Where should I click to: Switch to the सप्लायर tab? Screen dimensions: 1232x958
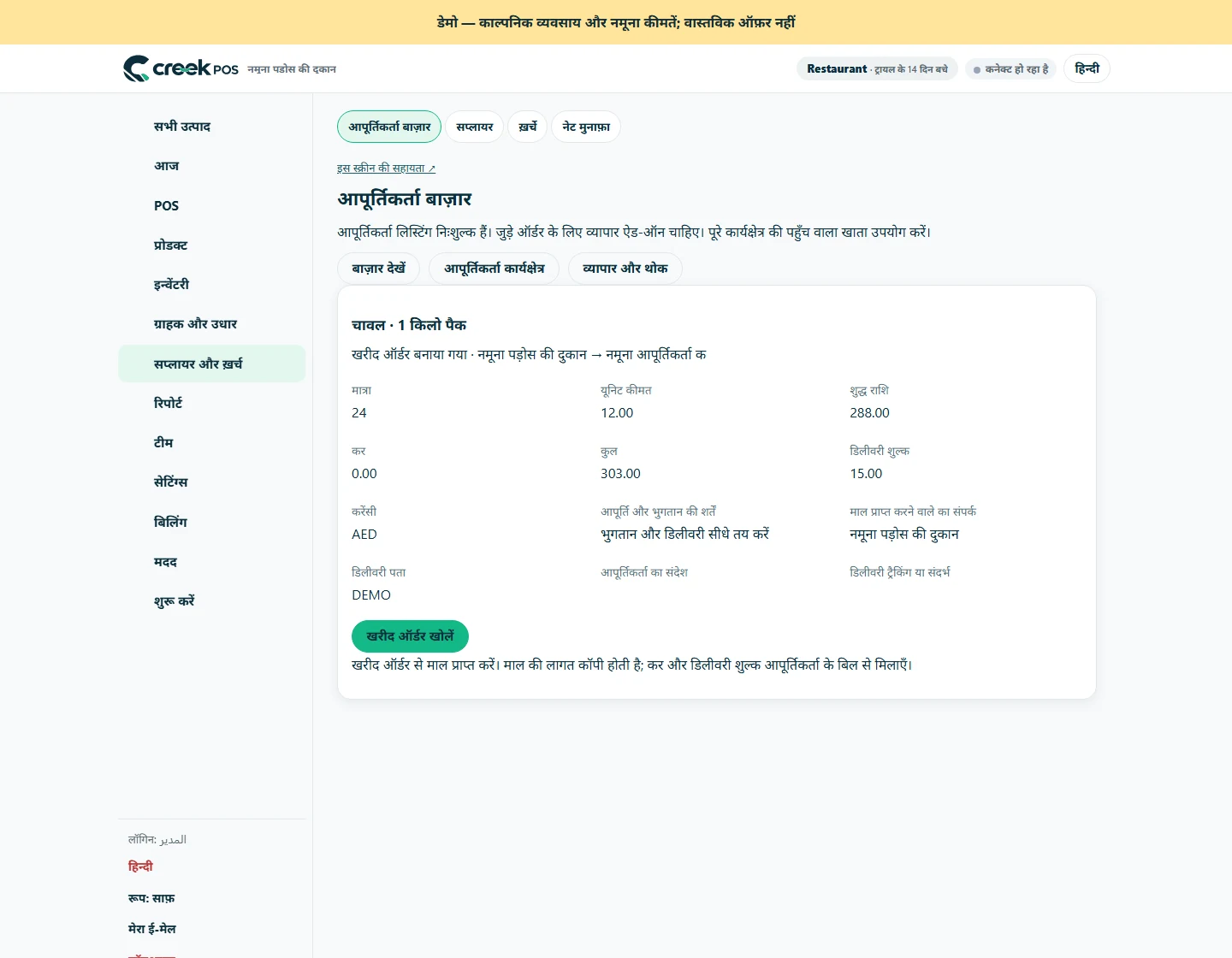pos(475,127)
